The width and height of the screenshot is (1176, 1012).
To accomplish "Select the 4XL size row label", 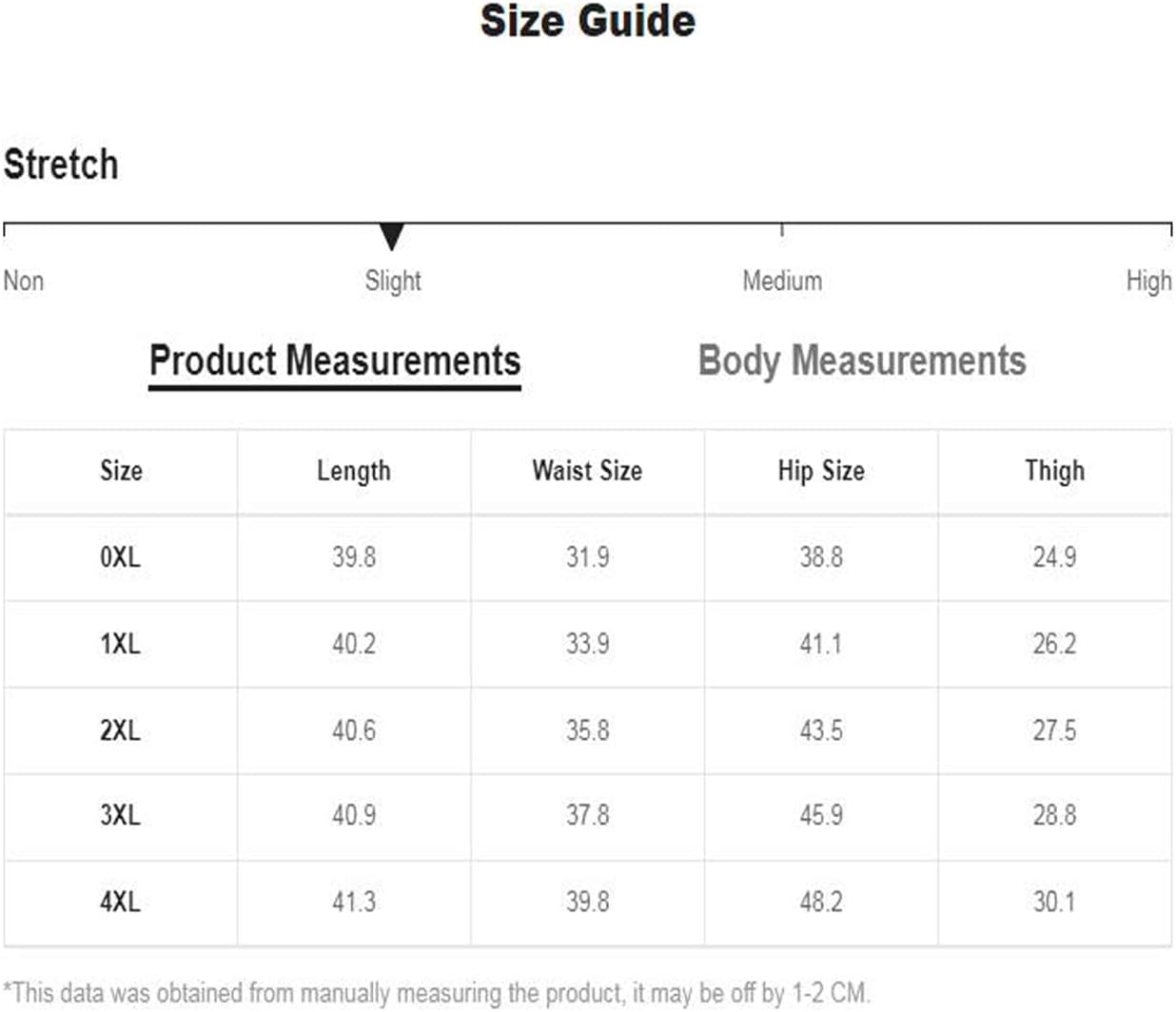I will pos(120,902).
